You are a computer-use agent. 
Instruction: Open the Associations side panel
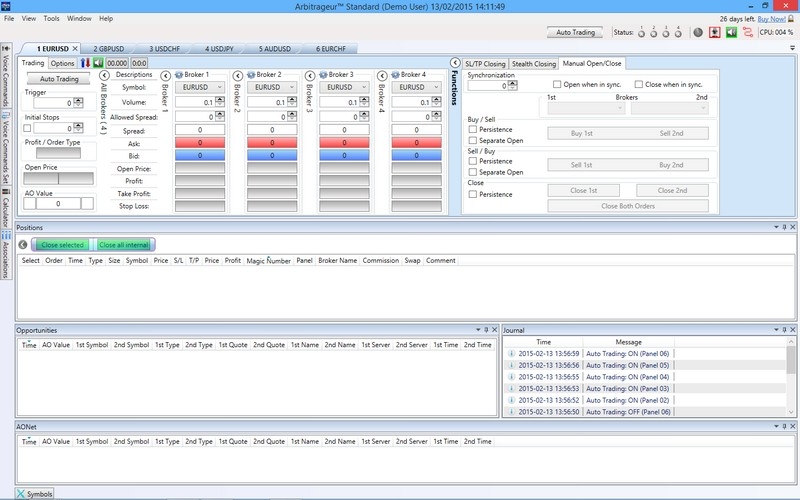[6, 255]
